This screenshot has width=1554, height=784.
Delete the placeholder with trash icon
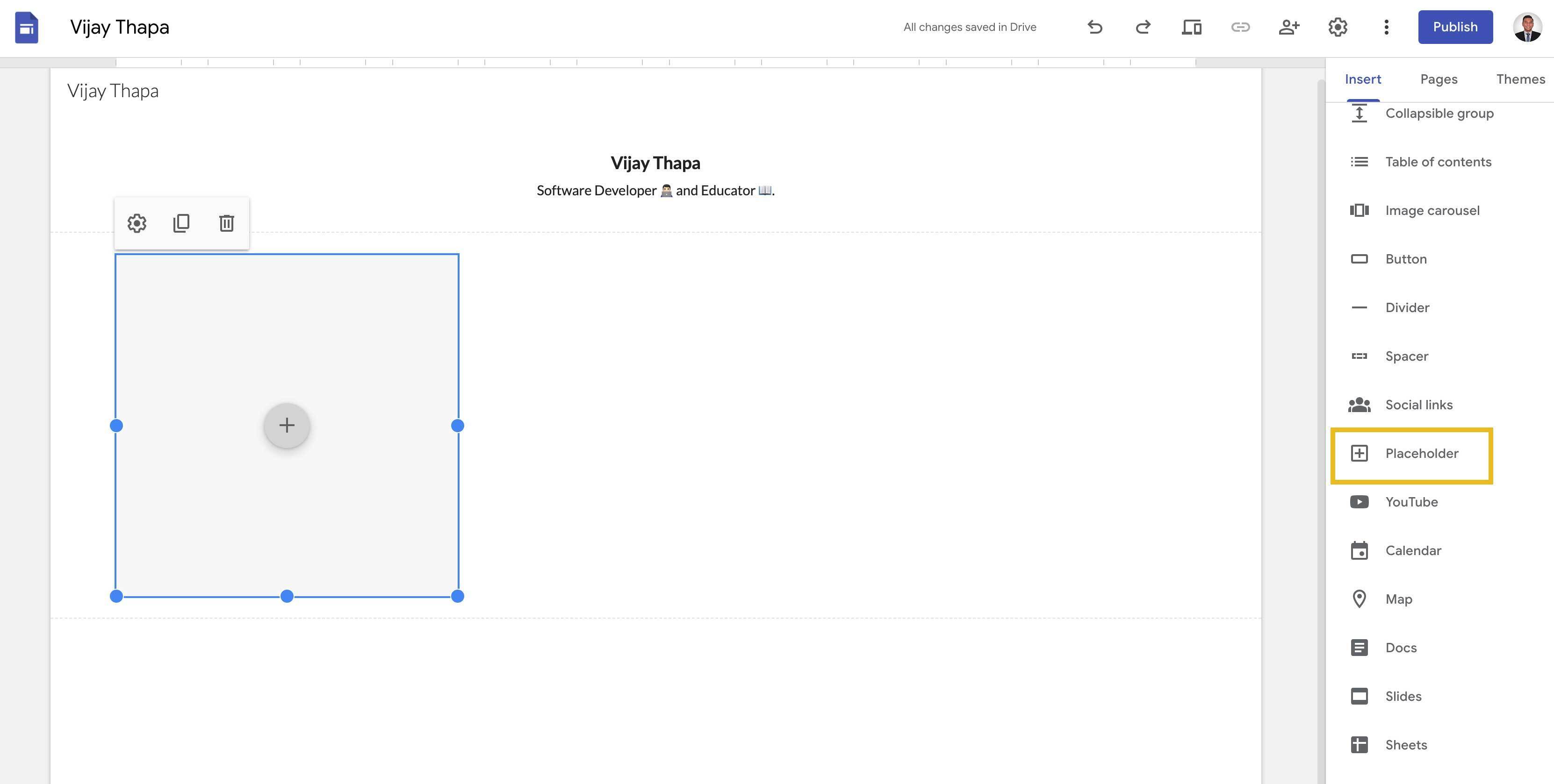[226, 223]
